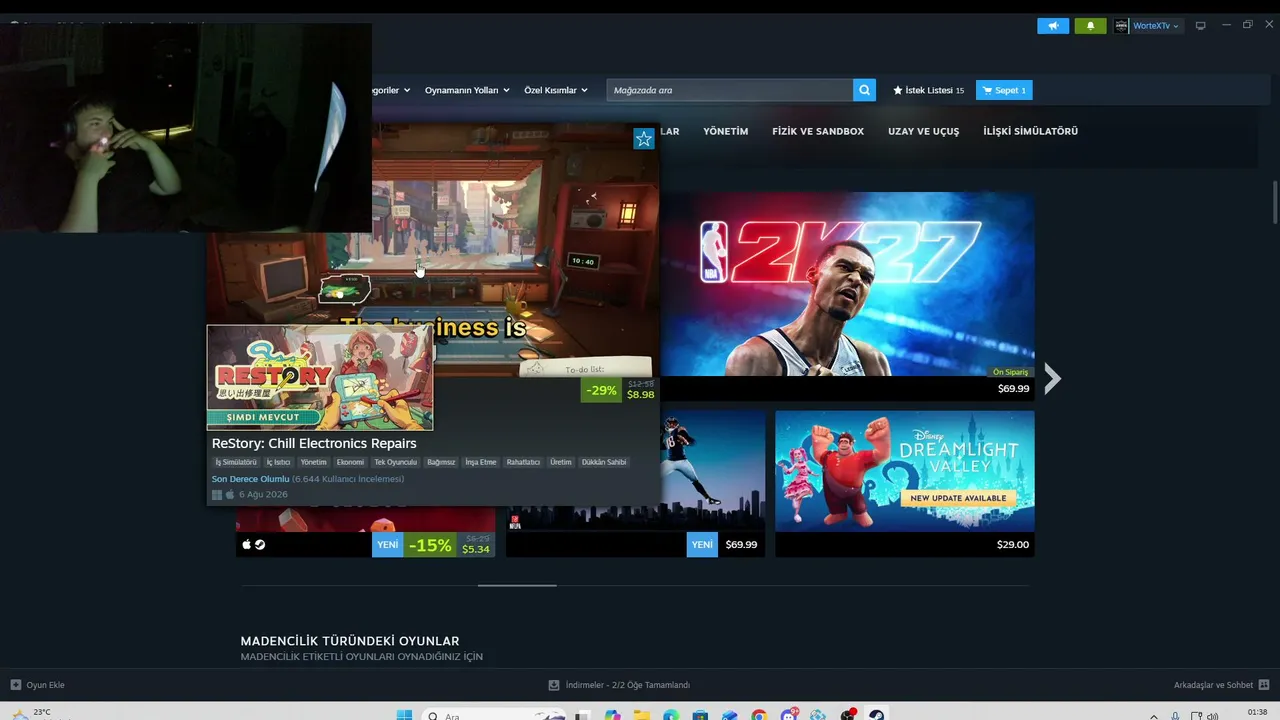1280x720 pixels.
Task: Click in the Mağazada ara search field
Action: coord(729,90)
